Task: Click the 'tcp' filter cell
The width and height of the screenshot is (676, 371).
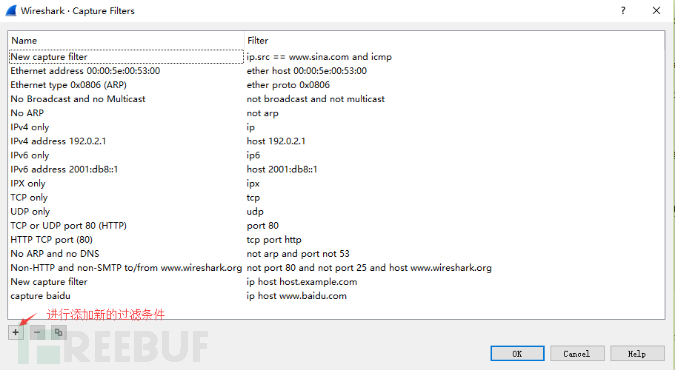Action: coord(253,198)
